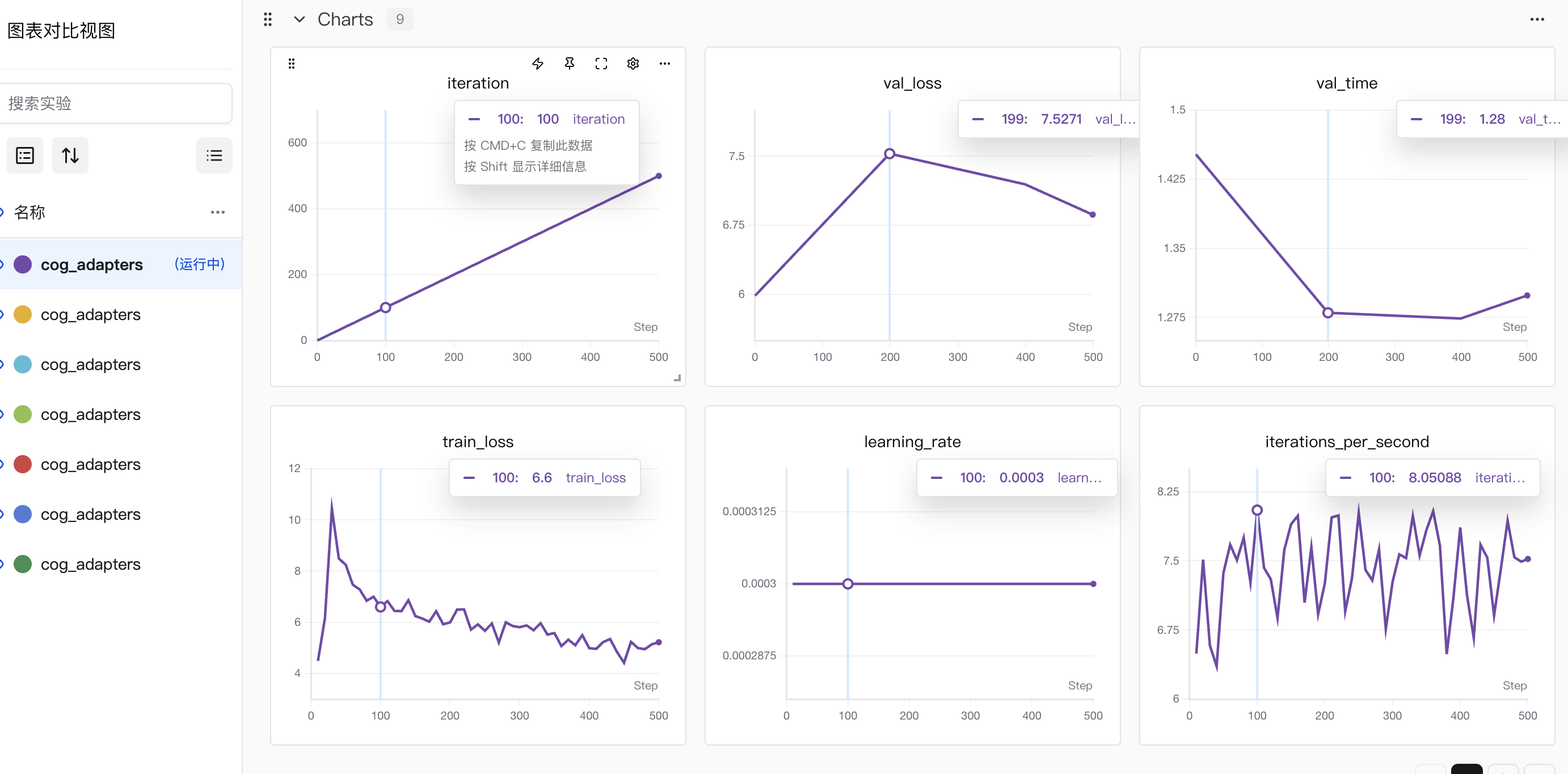Click the iteration chart drag handle
Screen dimensions: 1568x774
tap(292, 64)
